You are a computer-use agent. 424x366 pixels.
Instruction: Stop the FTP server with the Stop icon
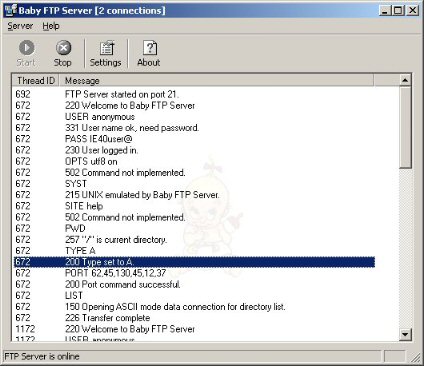click(x=63, y=53)
